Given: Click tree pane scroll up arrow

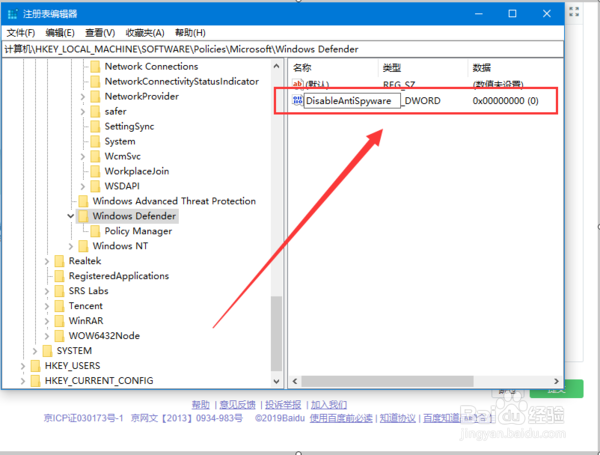Looking at the screenshot, I should [276, 66].
